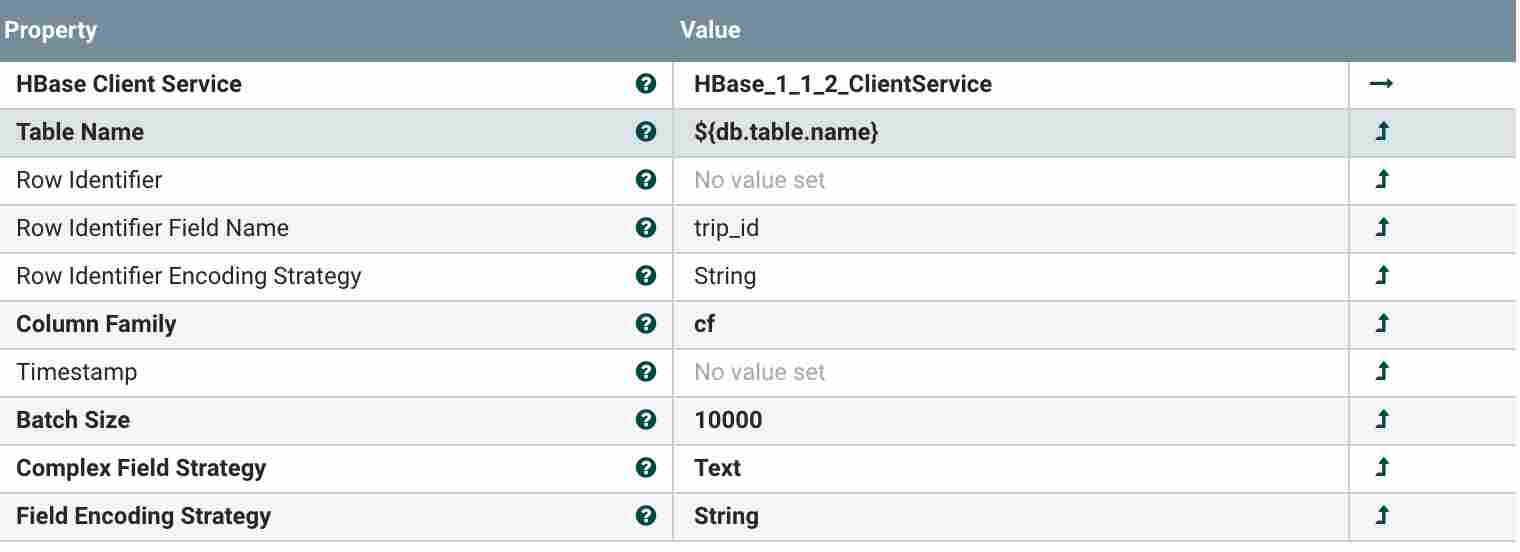Click help icon beside Row Identifier Field Name
This screenshot has width=1520, height=552.
click(x=646, y=228)
